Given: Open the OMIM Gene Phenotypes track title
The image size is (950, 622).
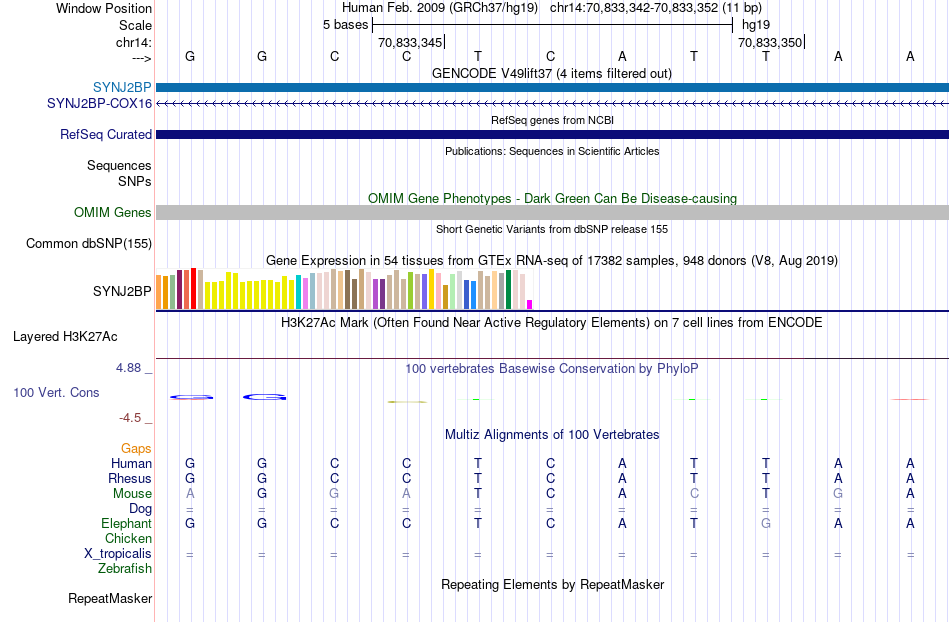Looking at the screenshot, I should [x=552, y=199].
